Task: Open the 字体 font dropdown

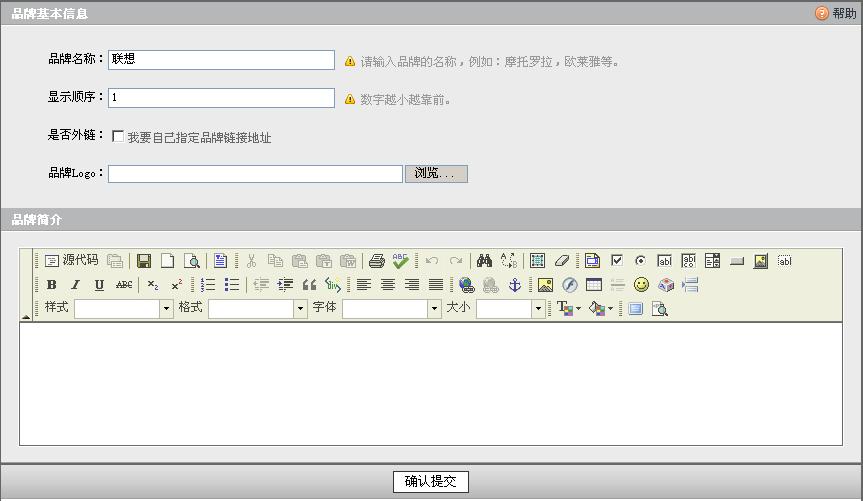Action: click(x=392, y=309)
